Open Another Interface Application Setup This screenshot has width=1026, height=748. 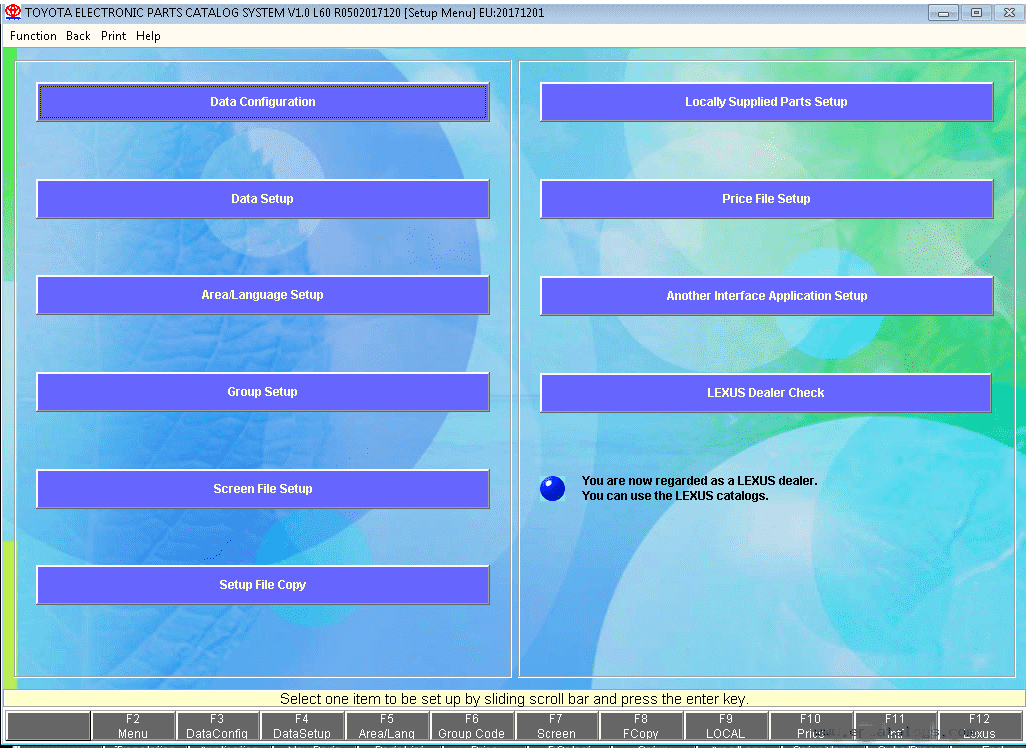[x=766, y=296]
